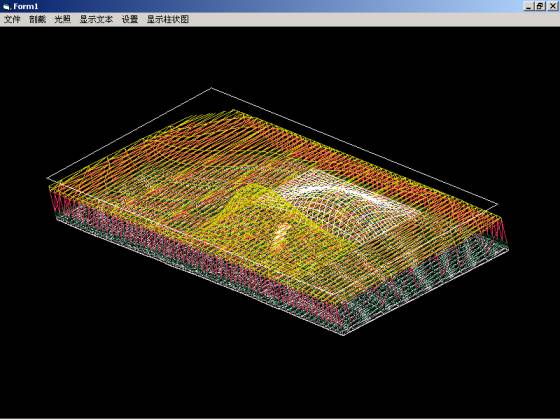
Task: Open the 光照 lighting menu
Action: [x=62, y=19]
